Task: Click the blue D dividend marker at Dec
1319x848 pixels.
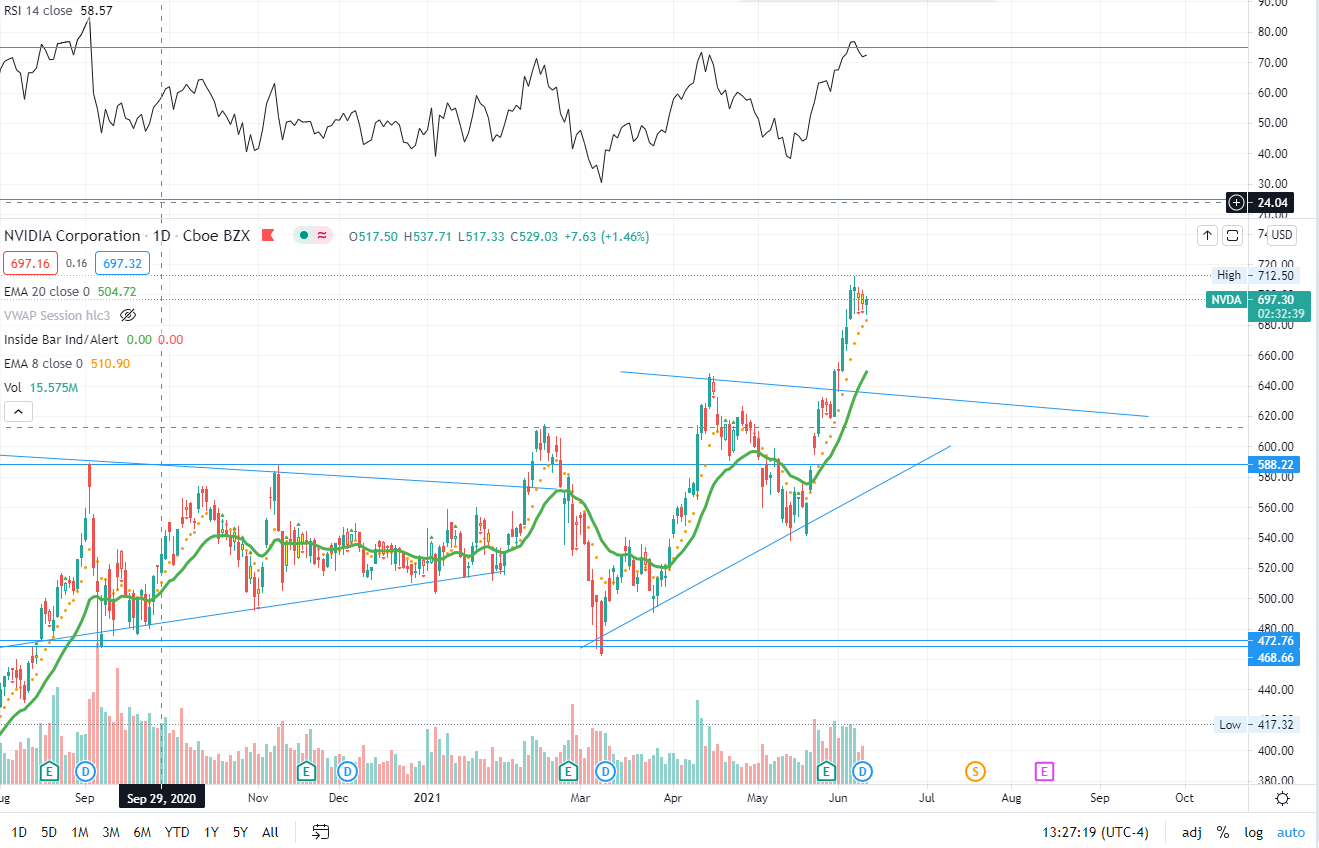Action: pos(347,771)
